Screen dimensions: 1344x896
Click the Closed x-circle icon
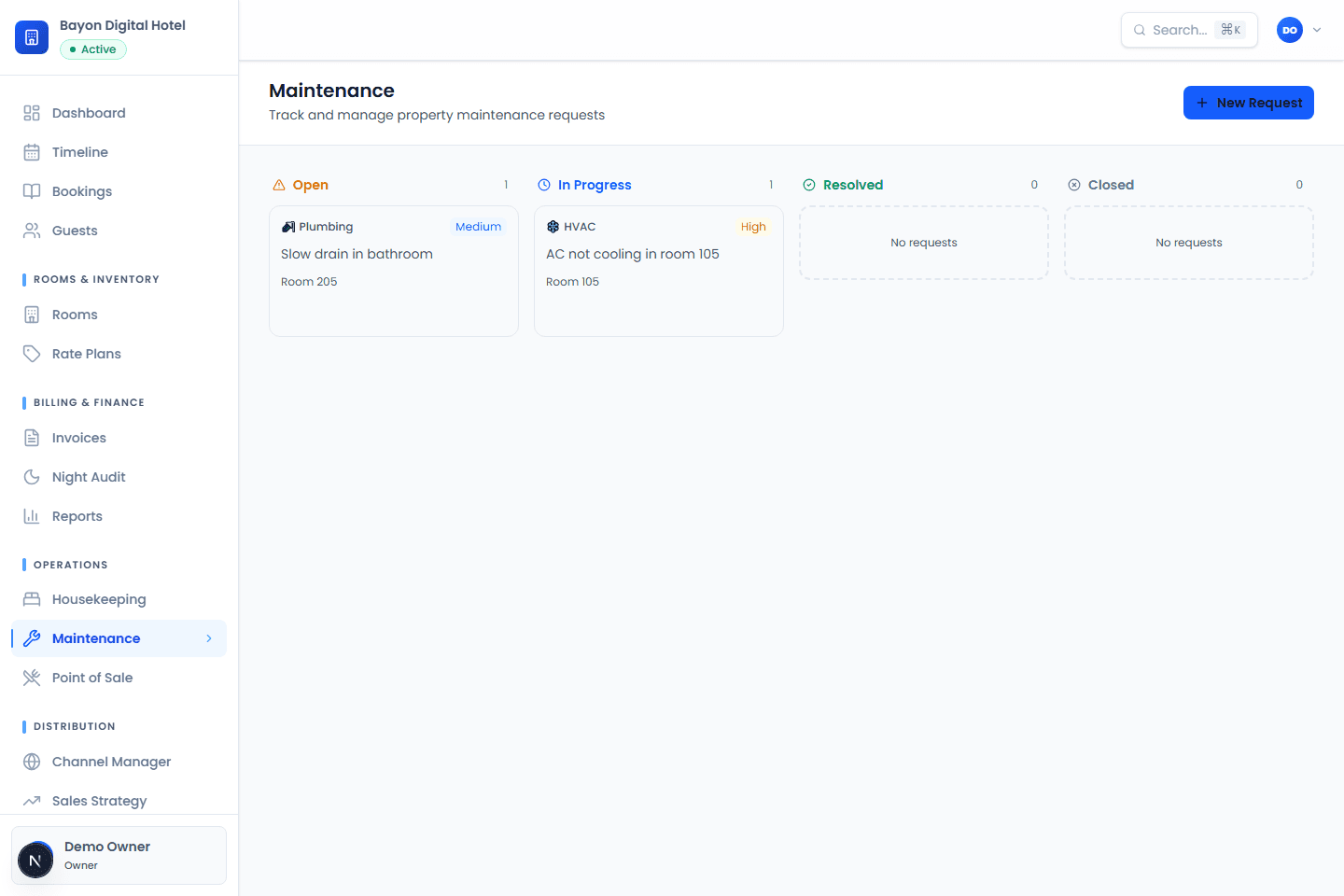coord(1074,185)
